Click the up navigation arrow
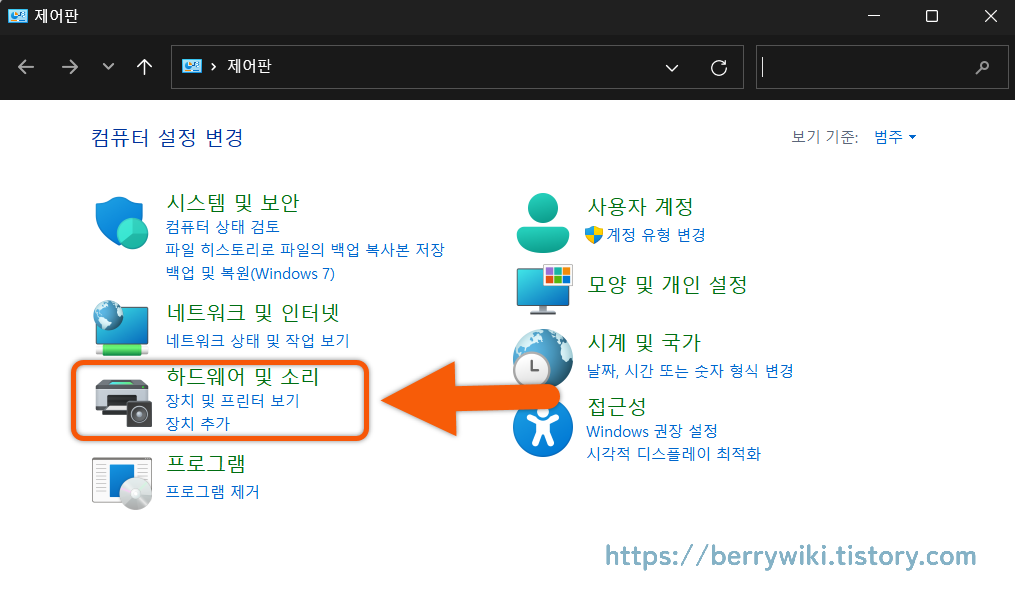 pyautogui.click(x=143, y=67)
